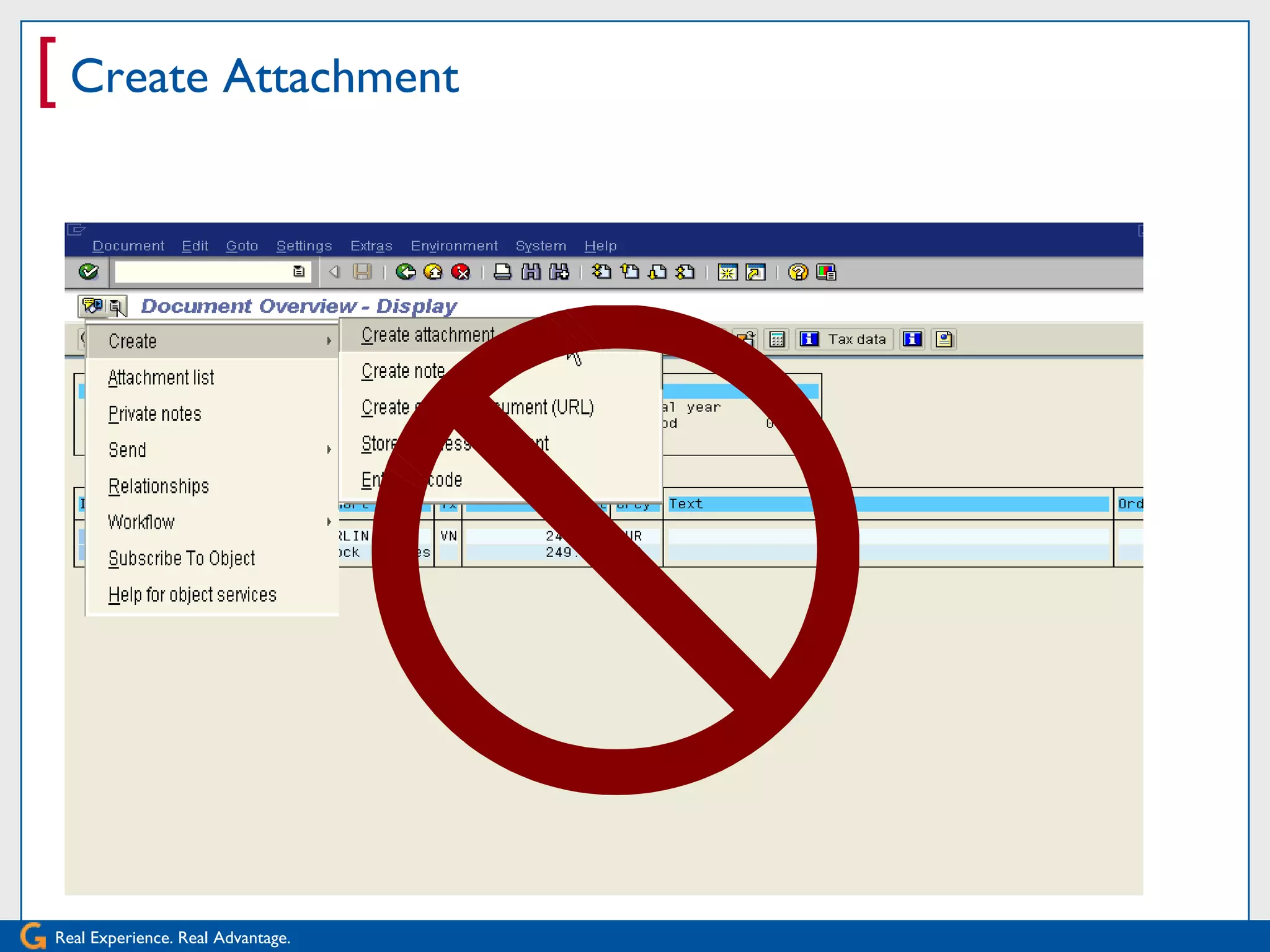Open the Settings menu
The height and width of the screenshot is (952, 1270).
[x=304, y=246]
